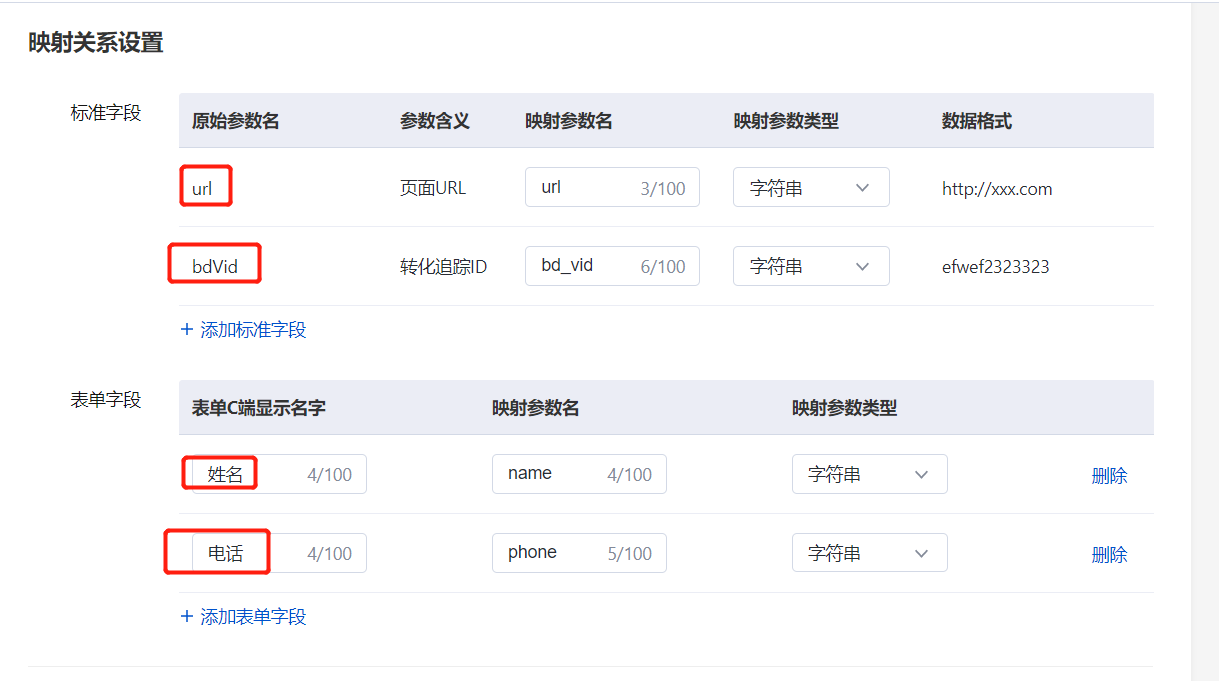Click the plus icon beside 添加标准字段

pos(187,330)
